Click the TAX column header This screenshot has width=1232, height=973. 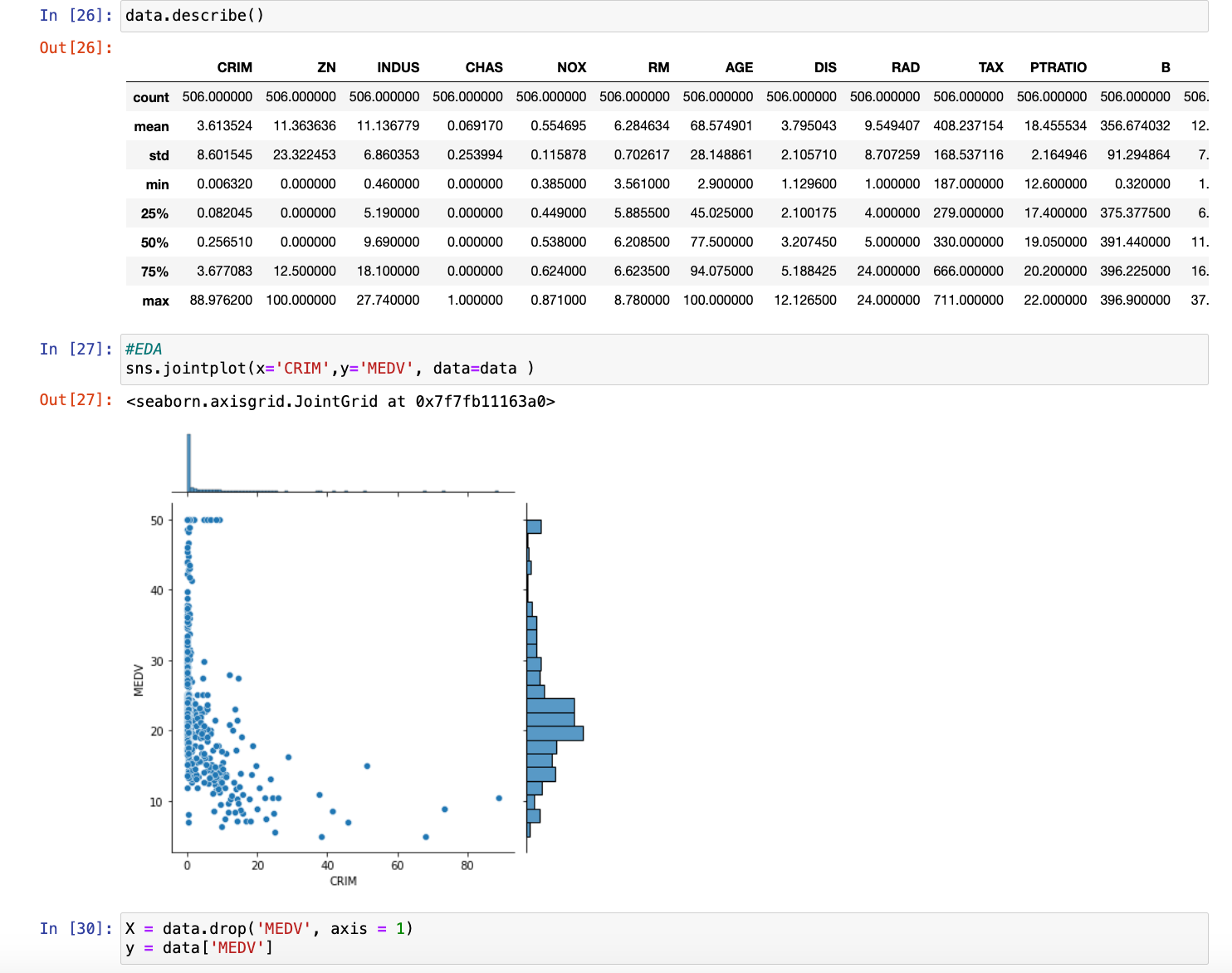click(990, 67)
